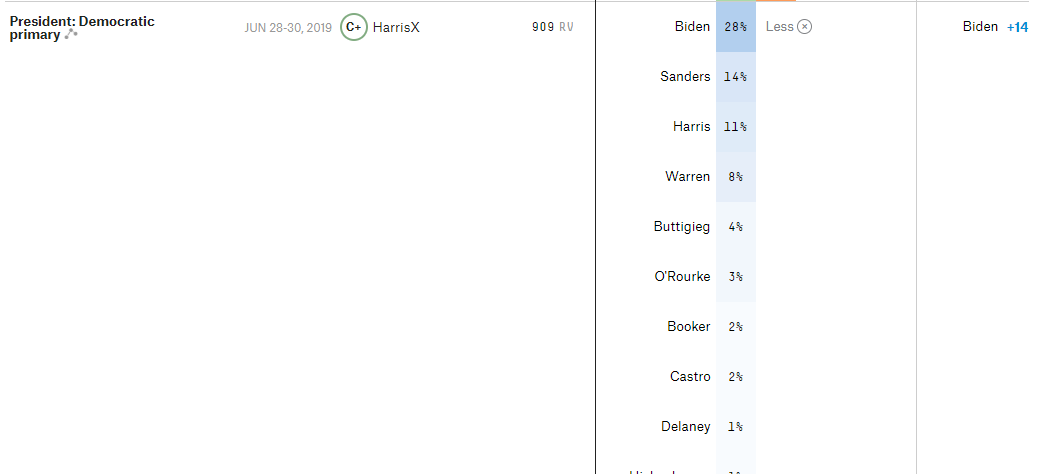Click Sanders' 14% result cell
This screenshot has width=1063, height=474.
pos(735,77)
